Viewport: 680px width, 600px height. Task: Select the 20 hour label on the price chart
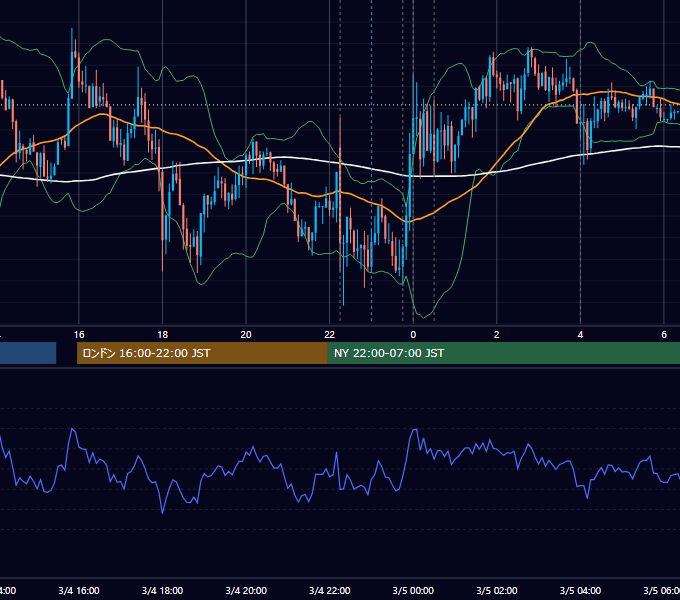tap(246, 335)
